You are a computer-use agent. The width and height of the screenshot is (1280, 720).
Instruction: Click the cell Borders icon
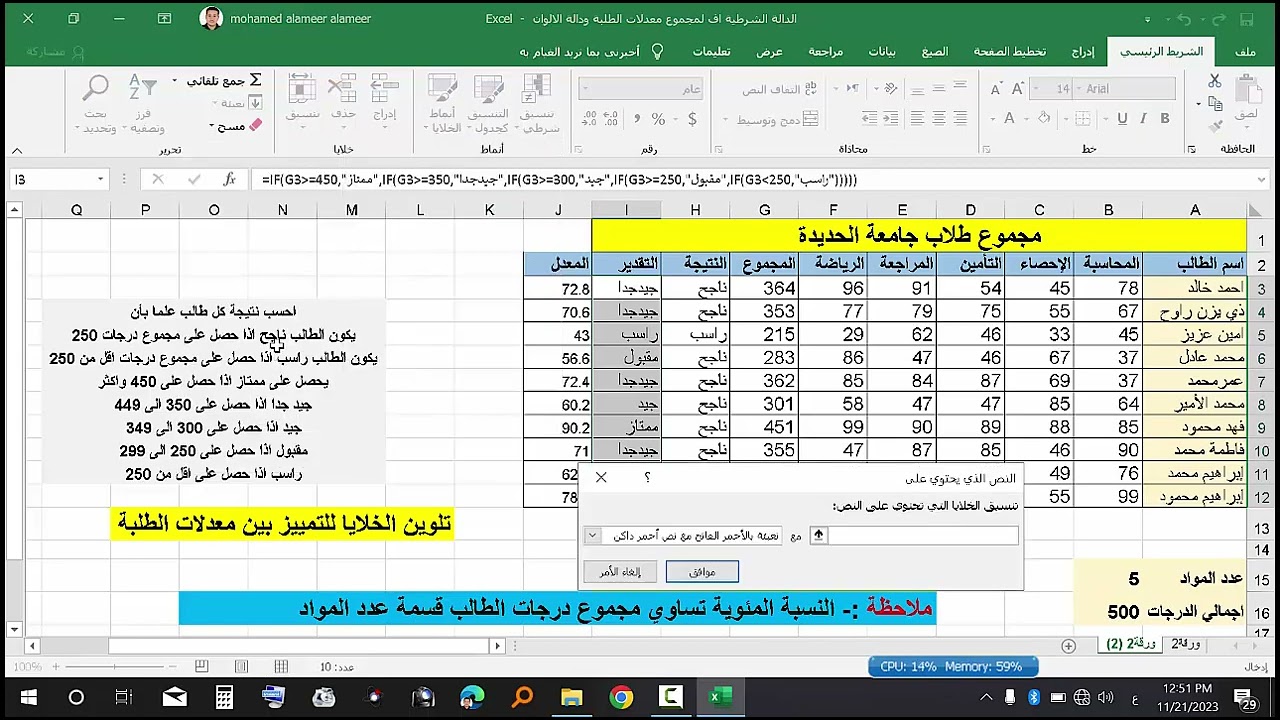coord(1083,118)
